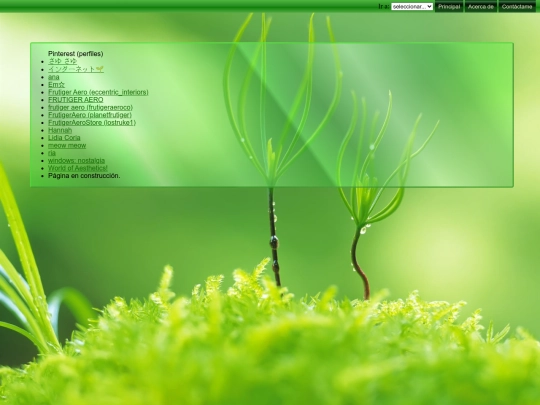Open FrutigerAero (planetfrutiger) link

point(90,115)
